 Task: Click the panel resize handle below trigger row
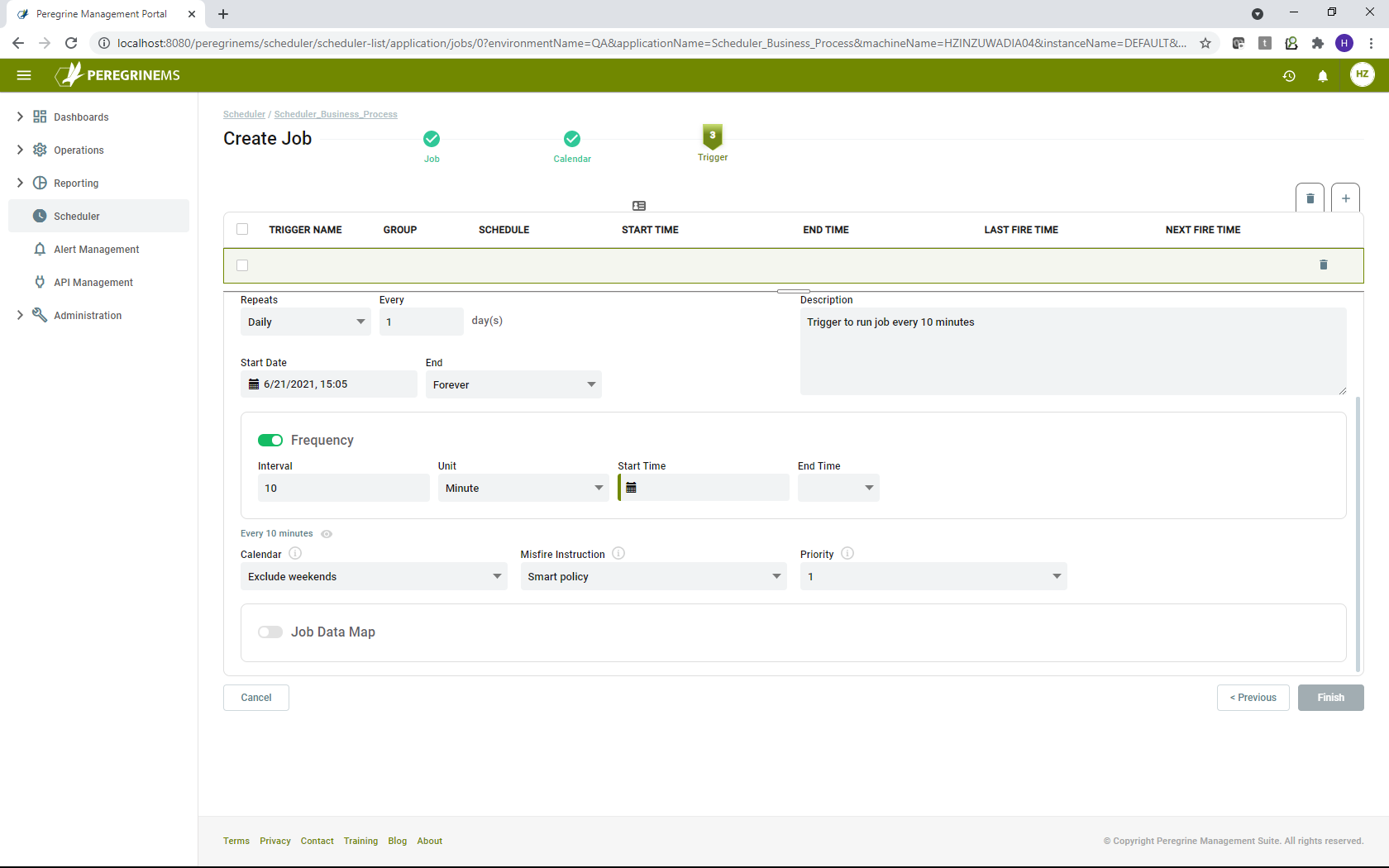tap(794, 291)
